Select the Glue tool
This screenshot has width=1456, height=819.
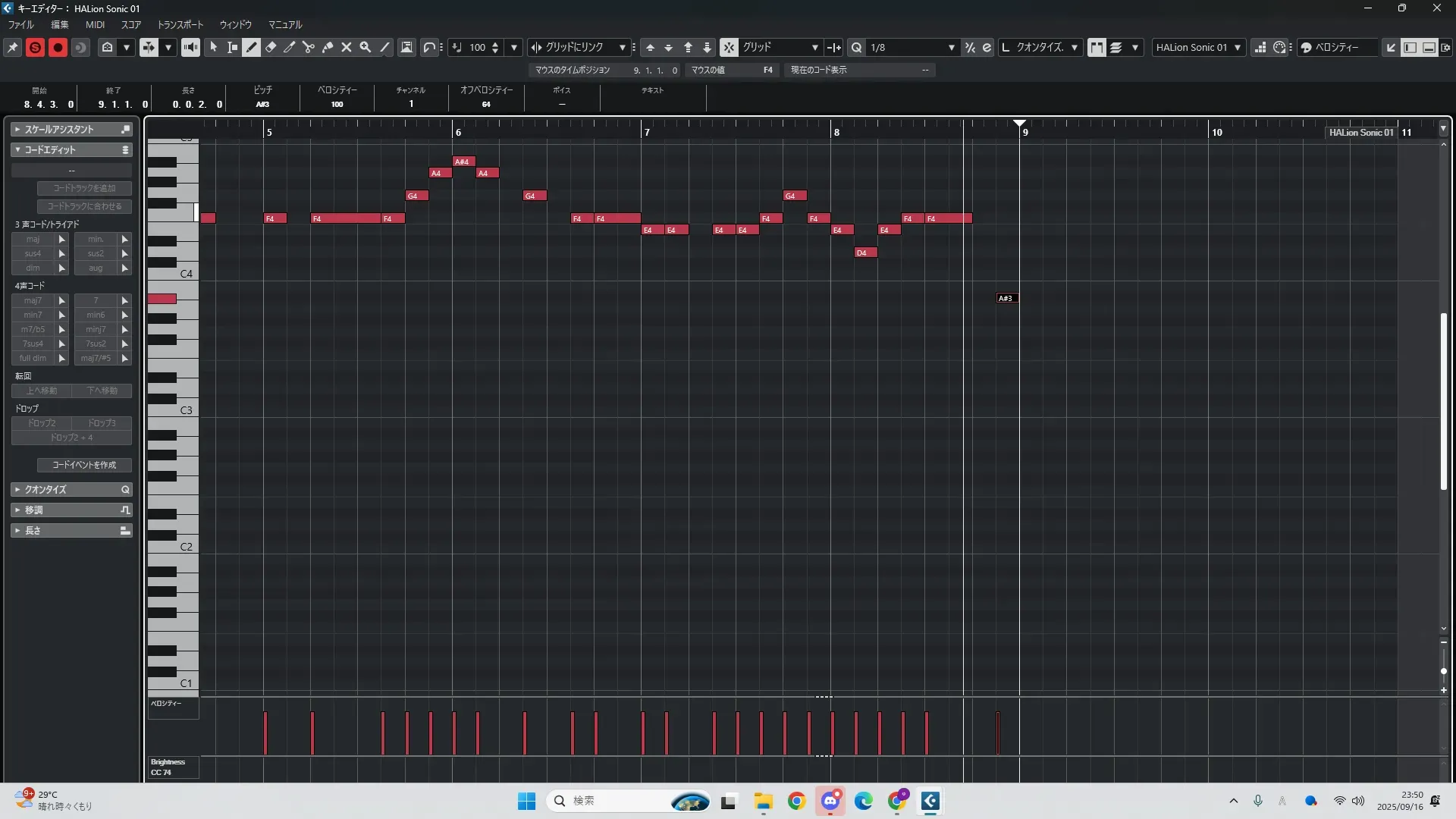[328, 47]
